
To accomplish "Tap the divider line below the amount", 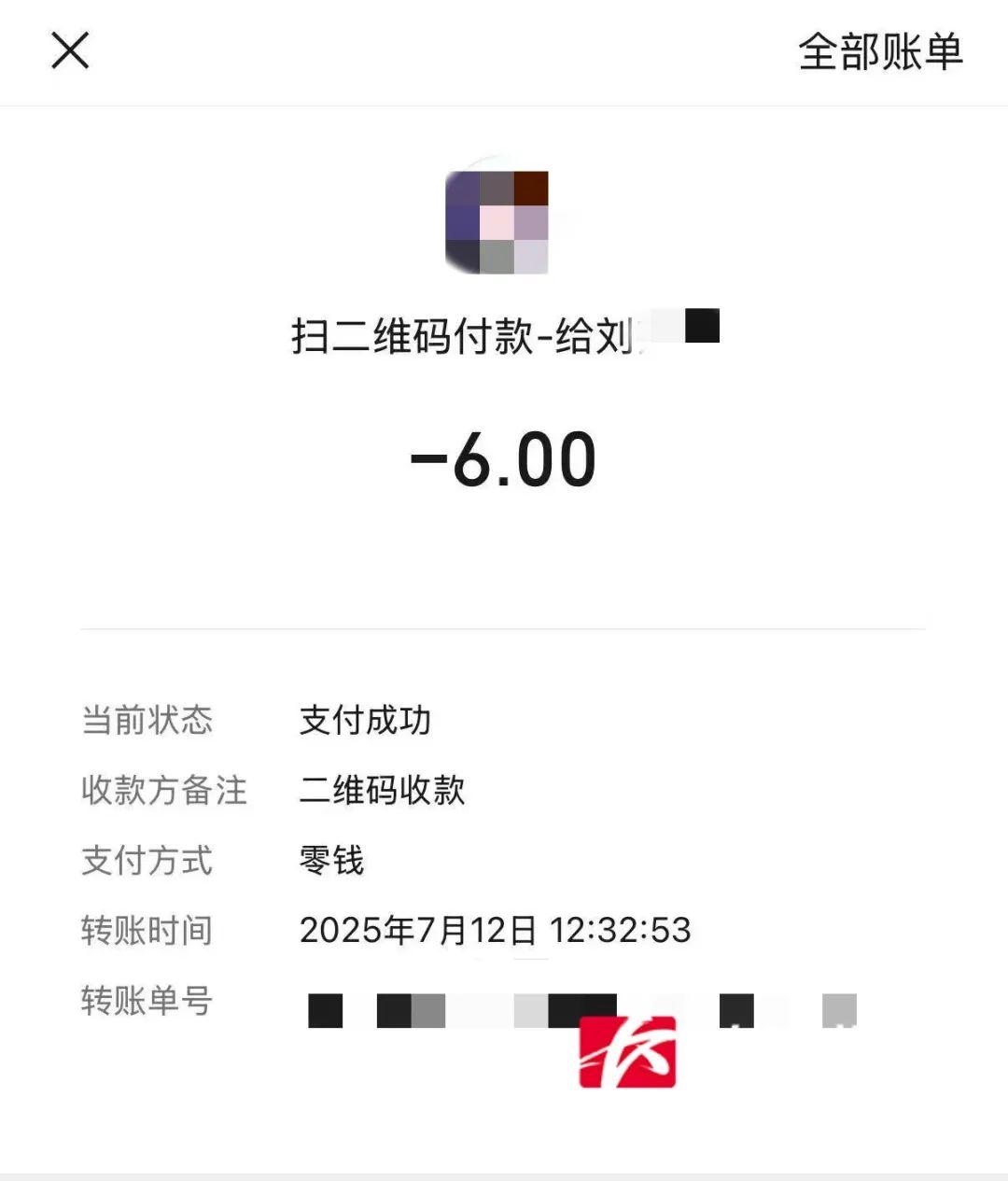I will (503, 629).
